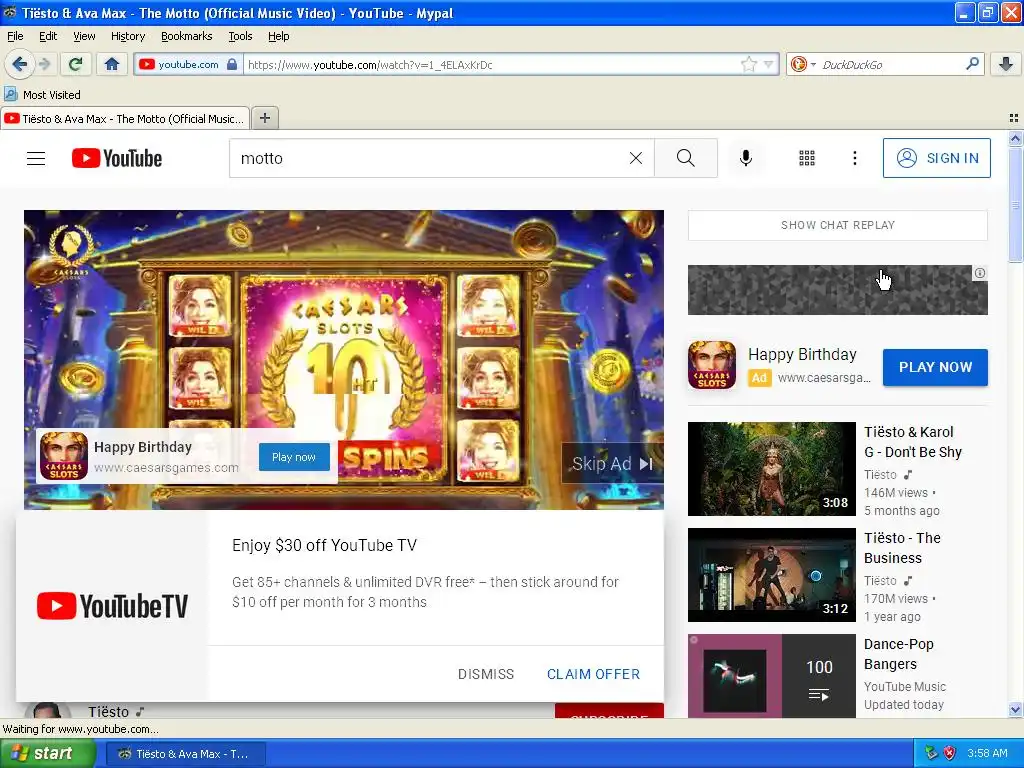
Task: Clear the YouTube search text with X
Action: 635,158
